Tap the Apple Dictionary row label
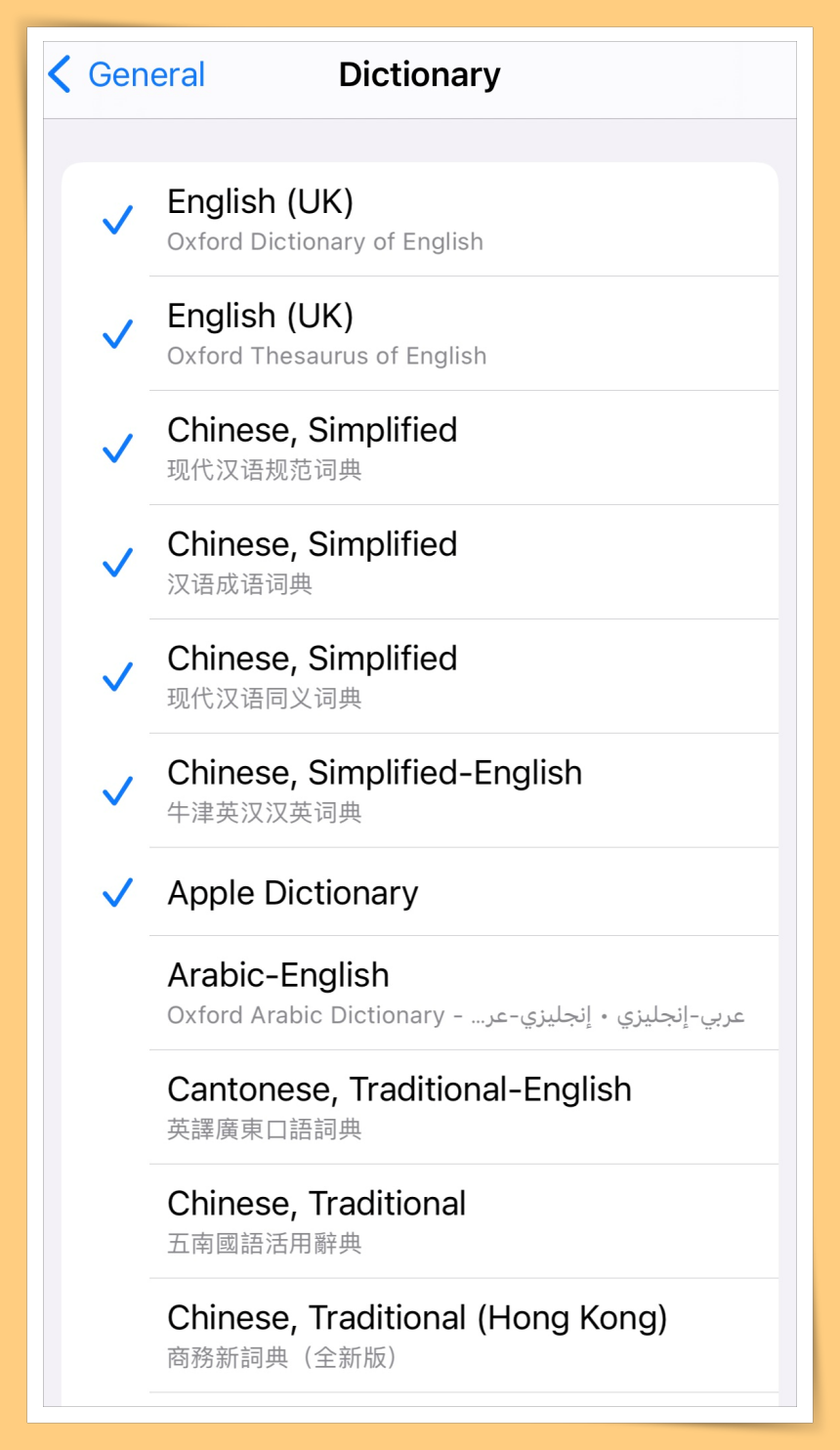This screenshot has height=1450, width=840. [293, 893]
